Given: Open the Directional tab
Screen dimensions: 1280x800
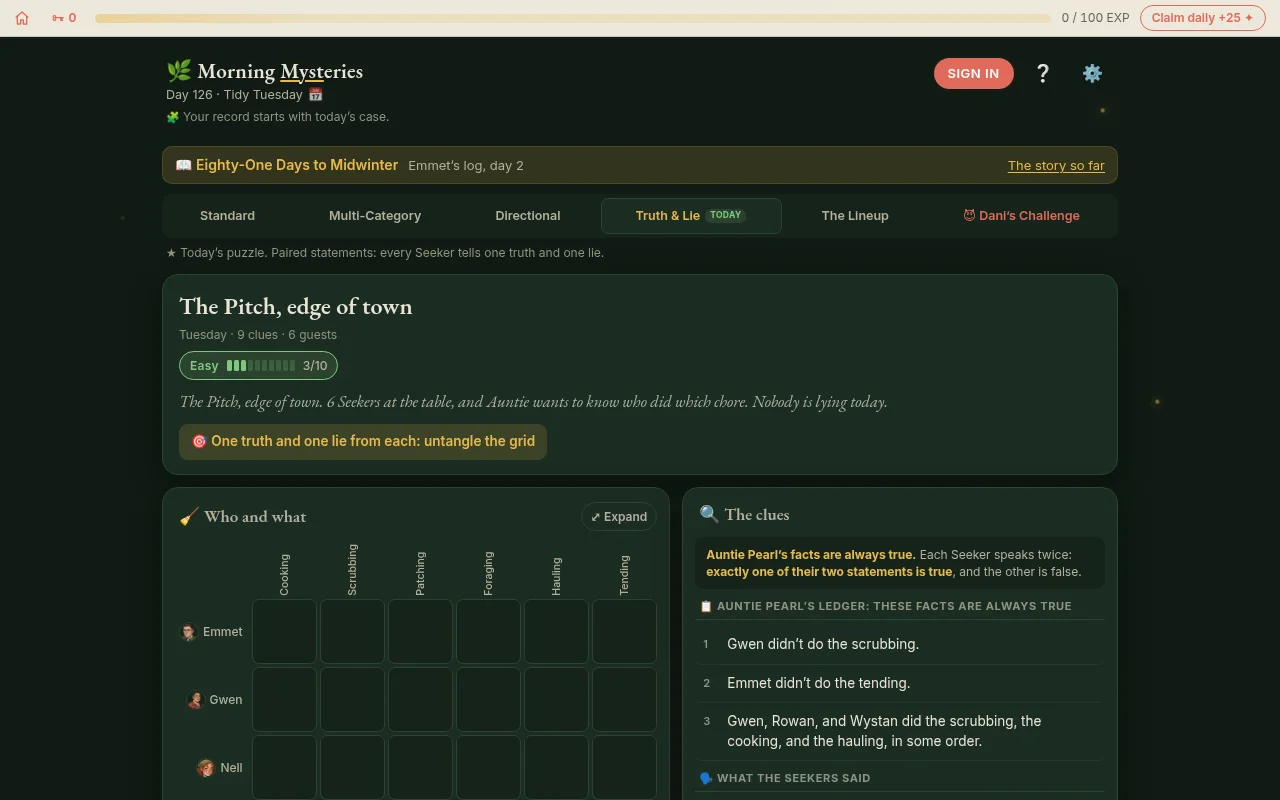Looking at the screenshot, I should click(x=528, y=216).
